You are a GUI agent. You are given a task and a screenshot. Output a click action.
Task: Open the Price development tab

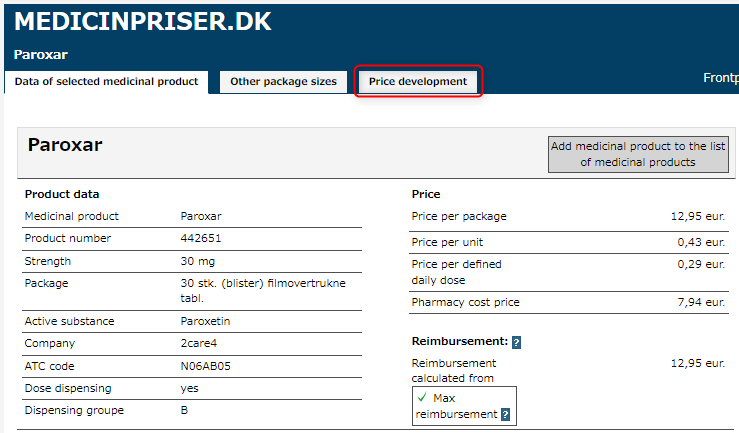(418, 82)
